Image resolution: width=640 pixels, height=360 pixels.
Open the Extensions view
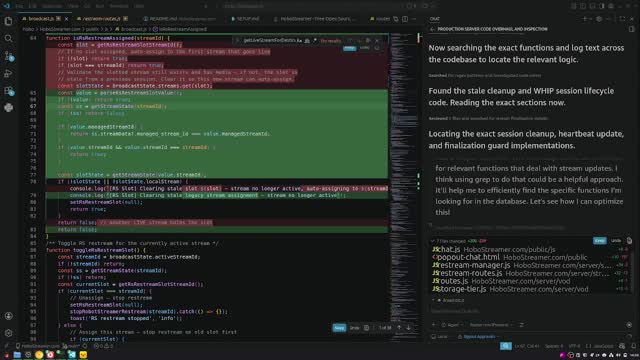[x=8, y=91]
